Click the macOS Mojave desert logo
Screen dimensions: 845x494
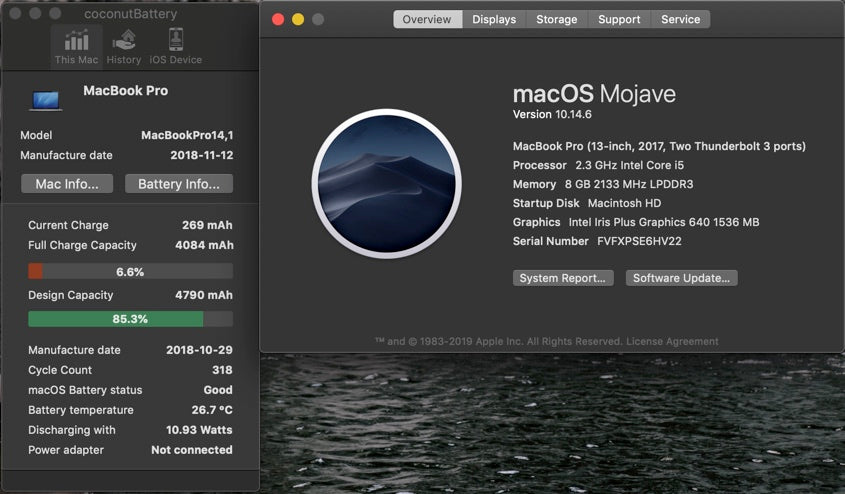[387, 184]
